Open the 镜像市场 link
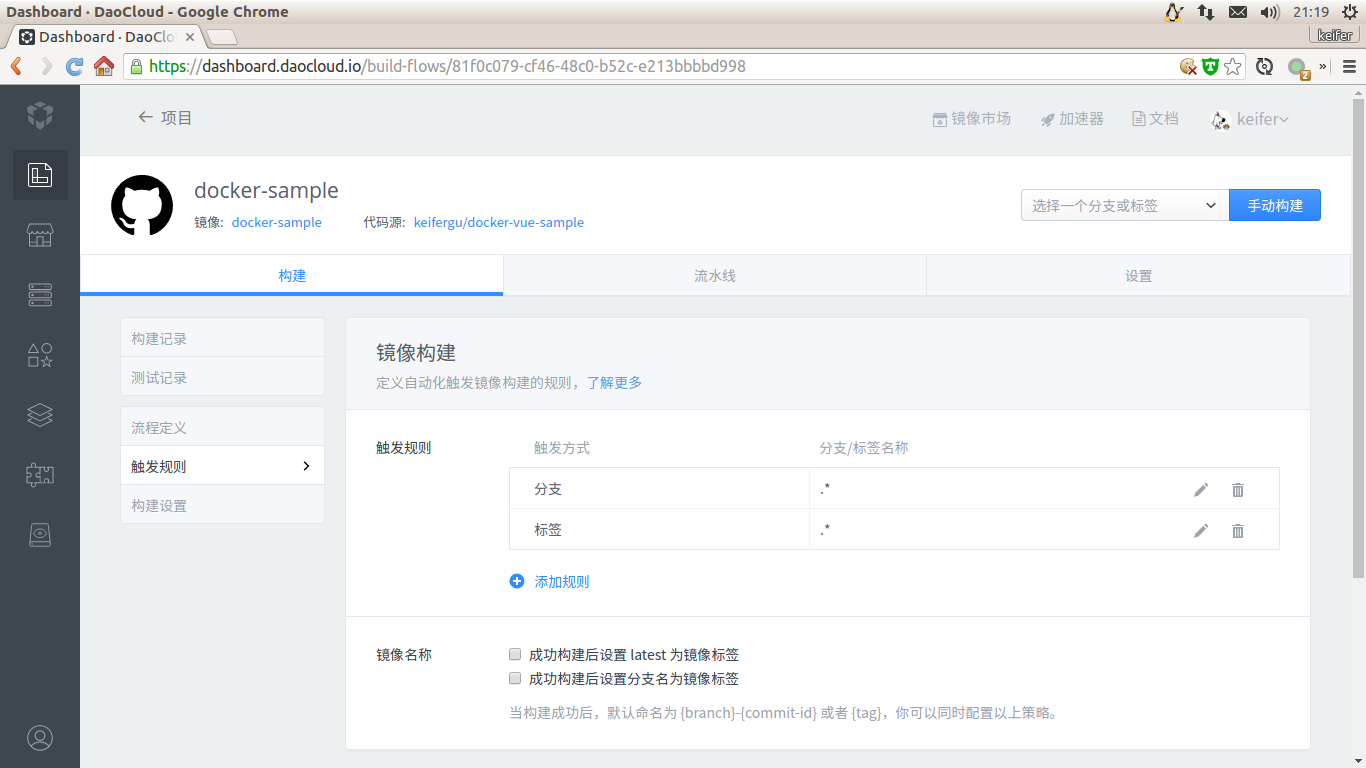This screenshot has height=768, width=1366. tap(971, 119)
